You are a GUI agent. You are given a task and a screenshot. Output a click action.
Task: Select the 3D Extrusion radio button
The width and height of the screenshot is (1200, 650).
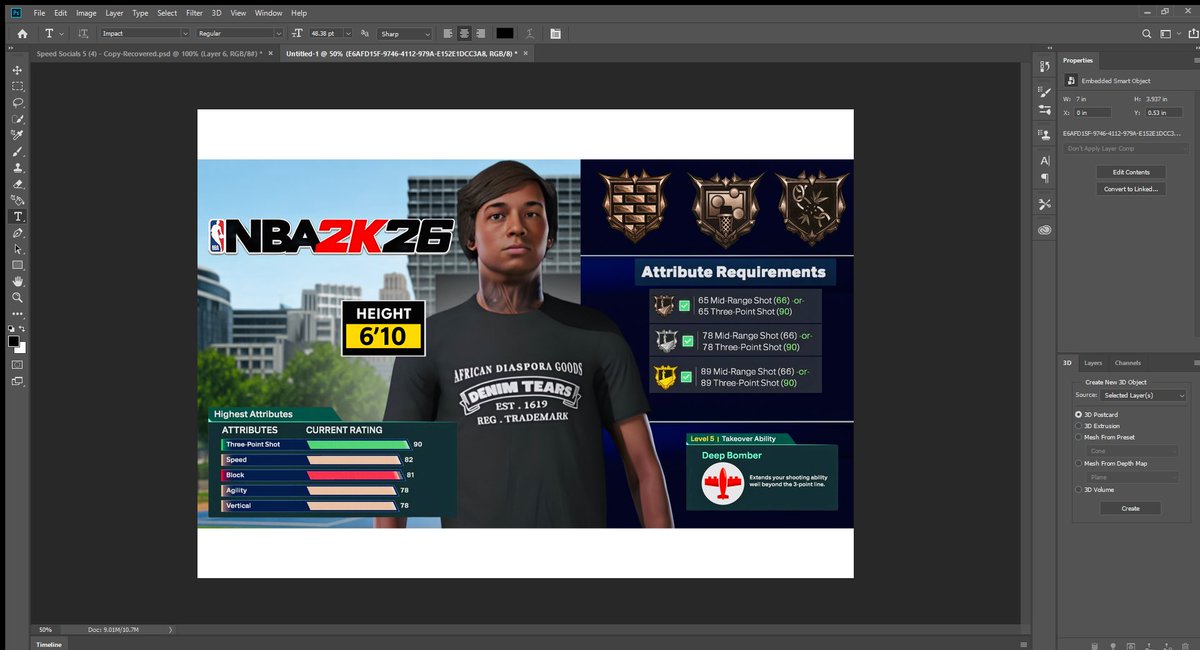(x=1078, y=425)
